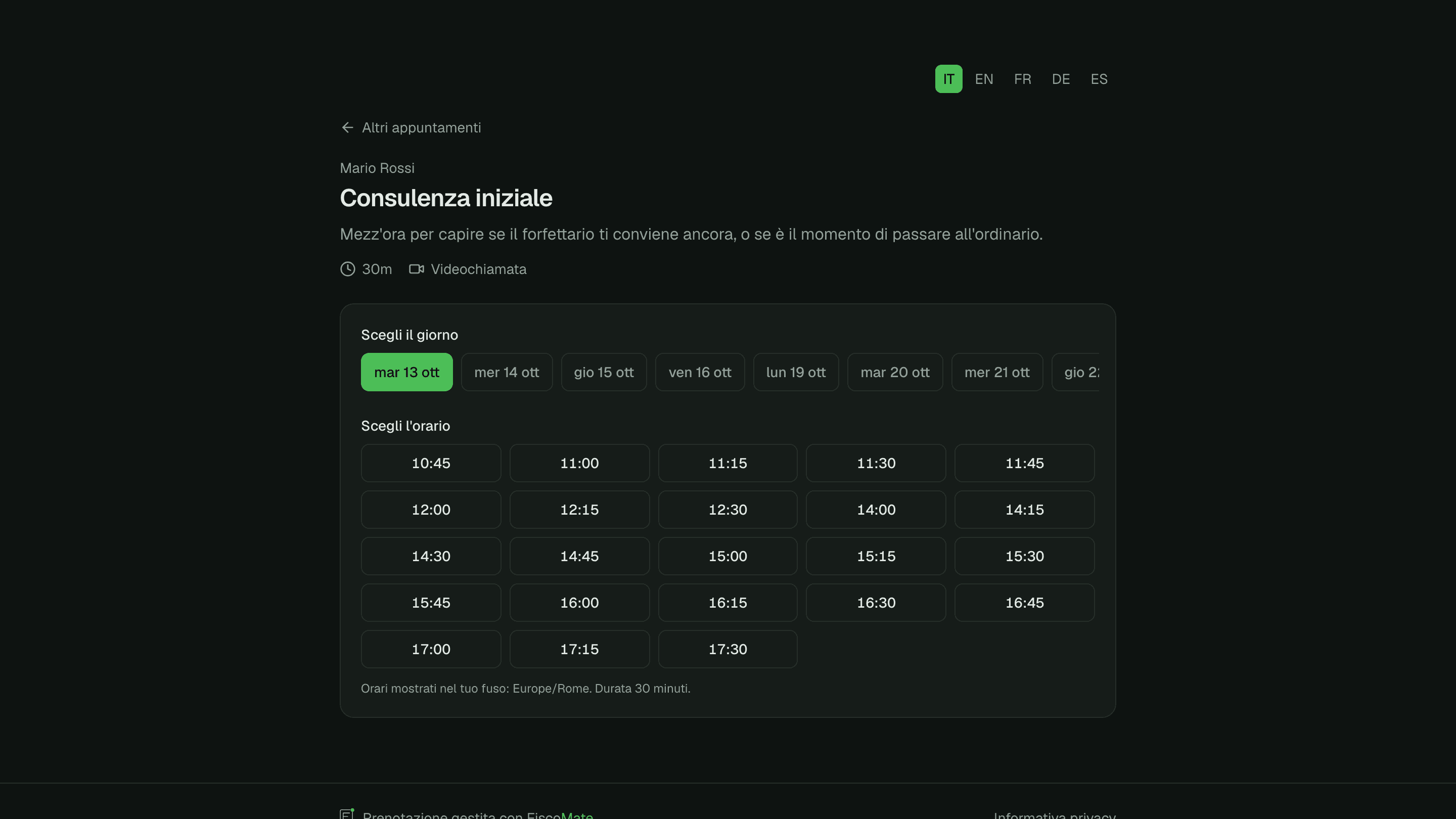The image size is (1456, 819).
Task: Choose the 14:00 time slot
Action: 876,509
